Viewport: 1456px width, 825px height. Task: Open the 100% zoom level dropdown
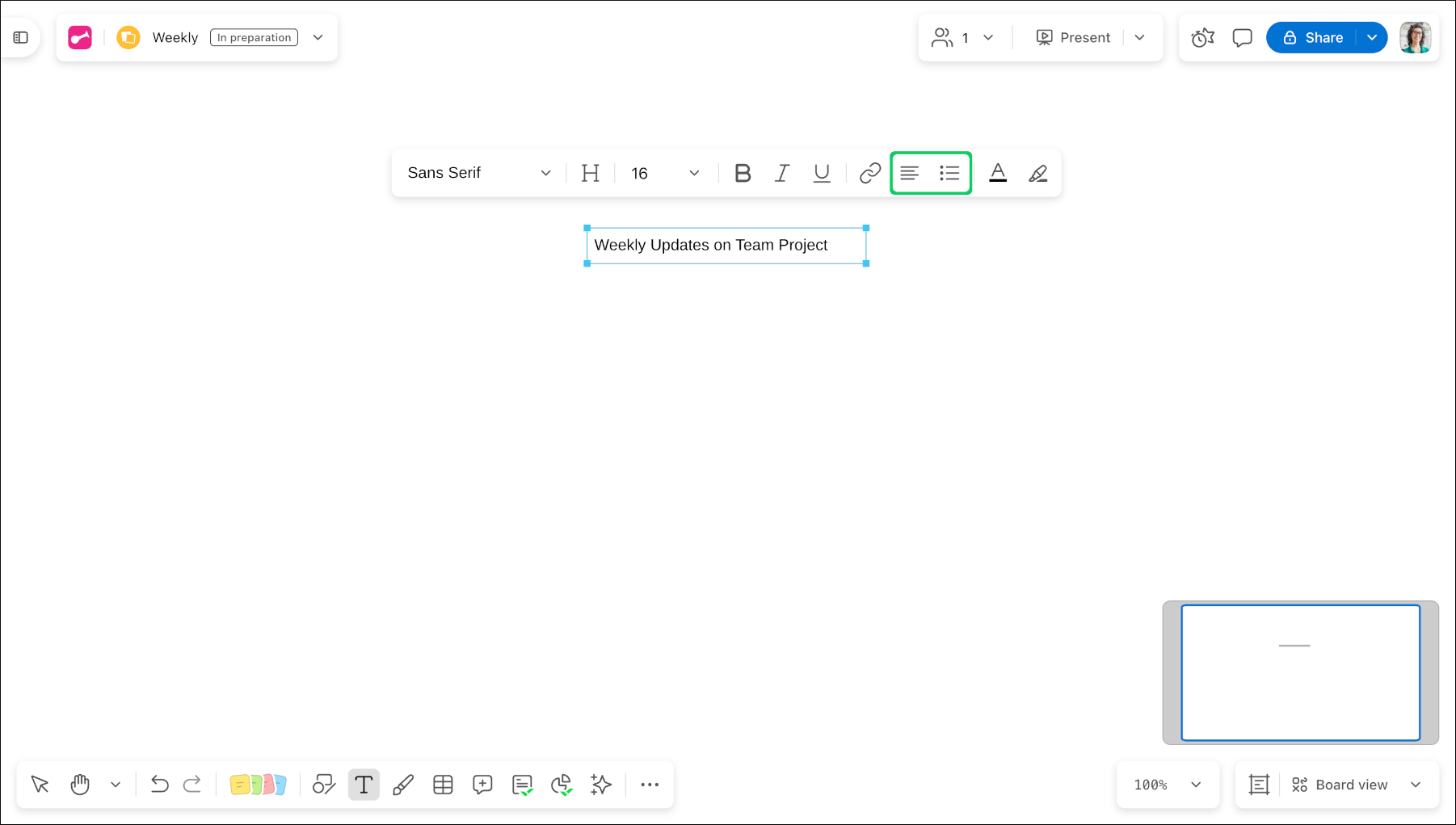tap(1168, 785)
